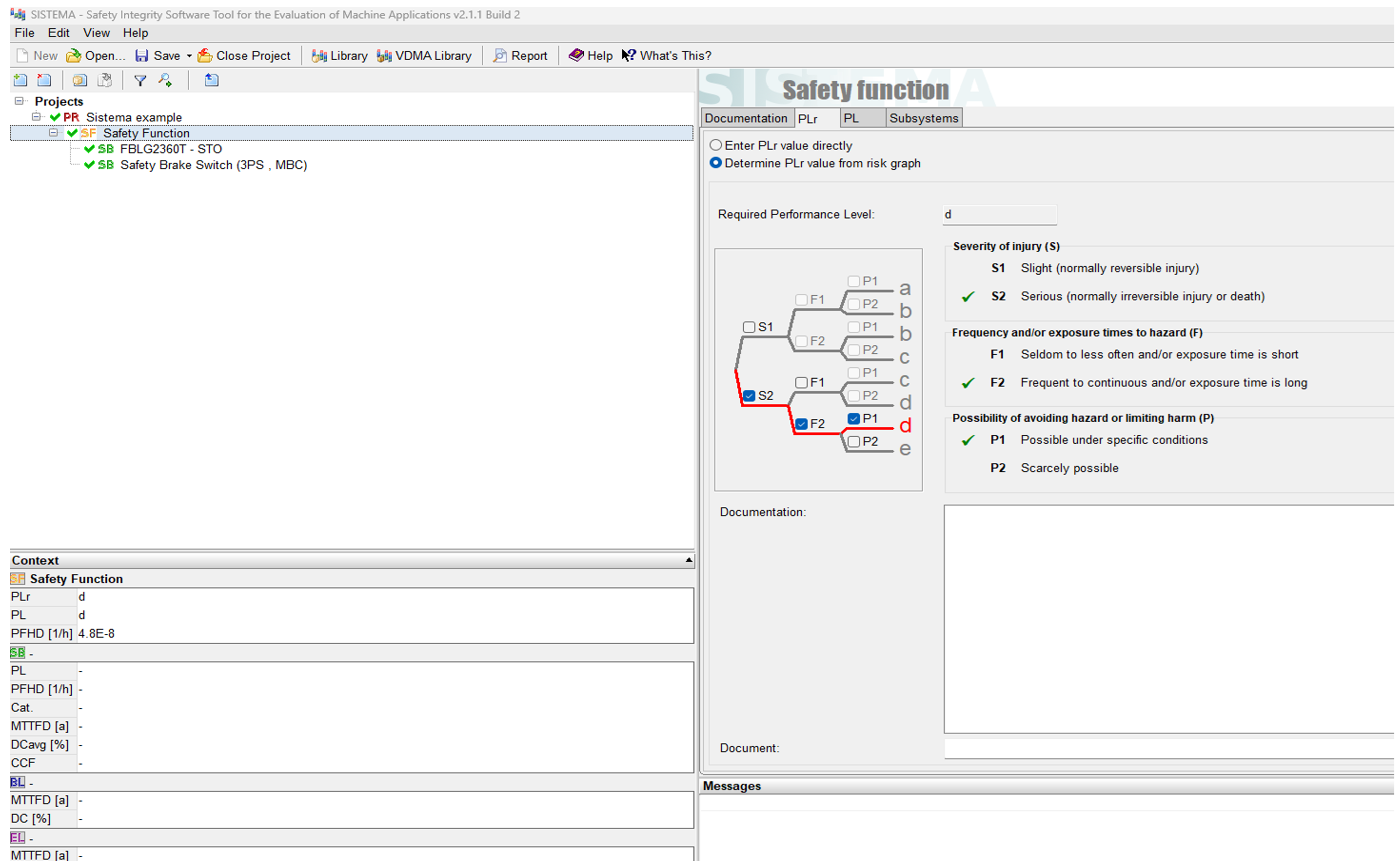This screenshot has width=1397, height=861.
Task: Click the red PR icon of Sistema example
Action: click(71, 117)
